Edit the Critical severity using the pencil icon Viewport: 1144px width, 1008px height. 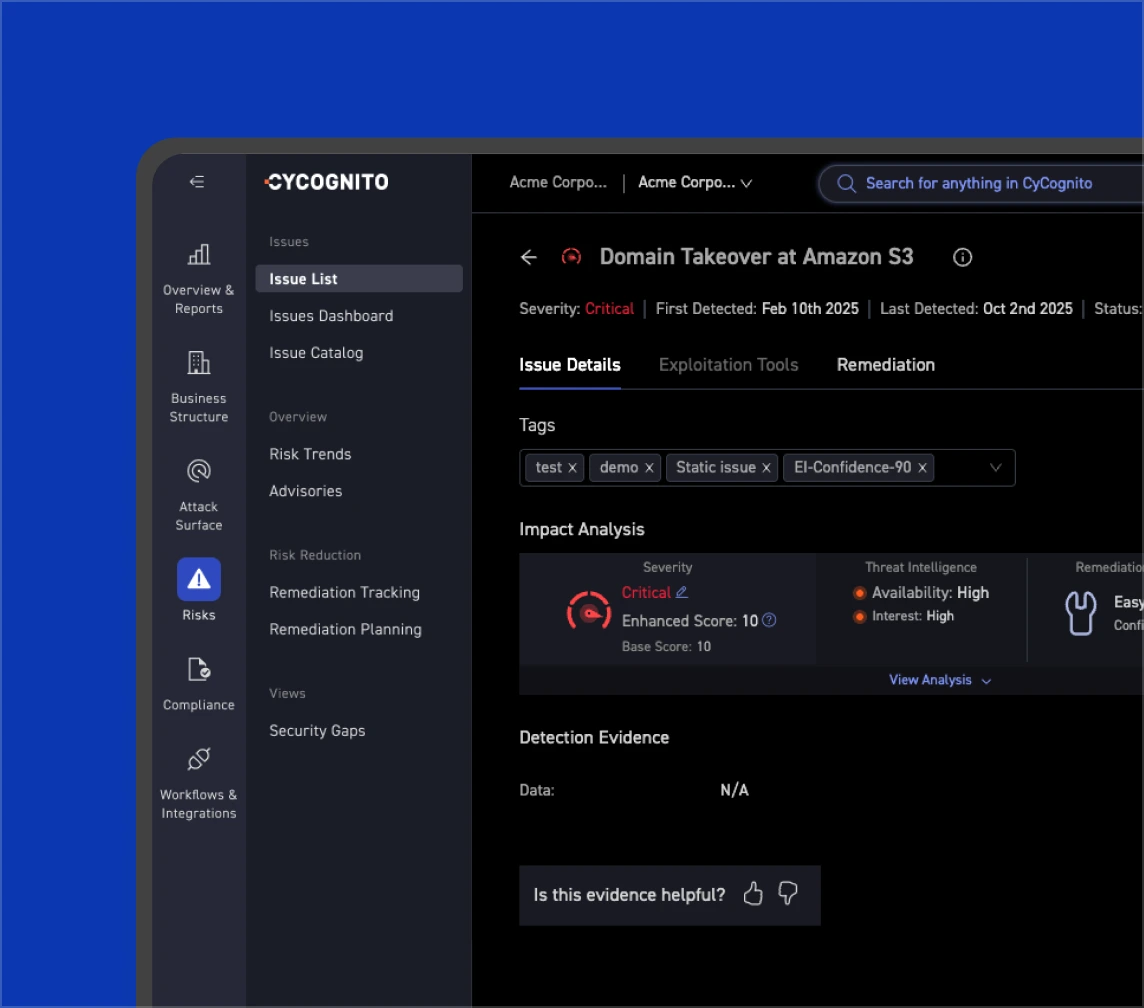pyautogui.click(x=681, y=592)
